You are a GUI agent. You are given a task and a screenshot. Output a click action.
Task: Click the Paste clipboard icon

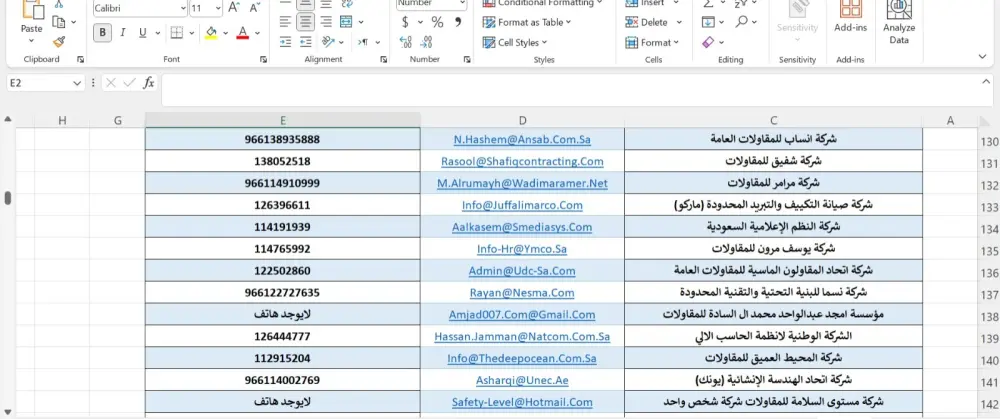(x=32, y=9)
